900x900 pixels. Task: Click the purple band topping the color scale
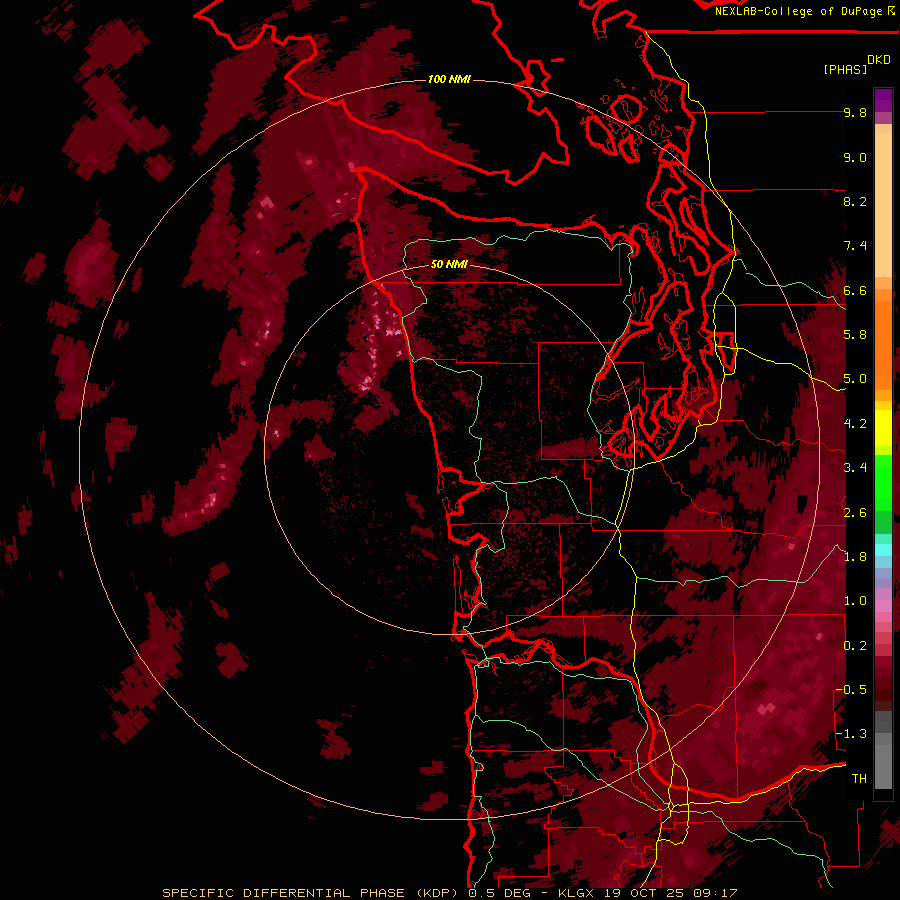coord(883,100)
